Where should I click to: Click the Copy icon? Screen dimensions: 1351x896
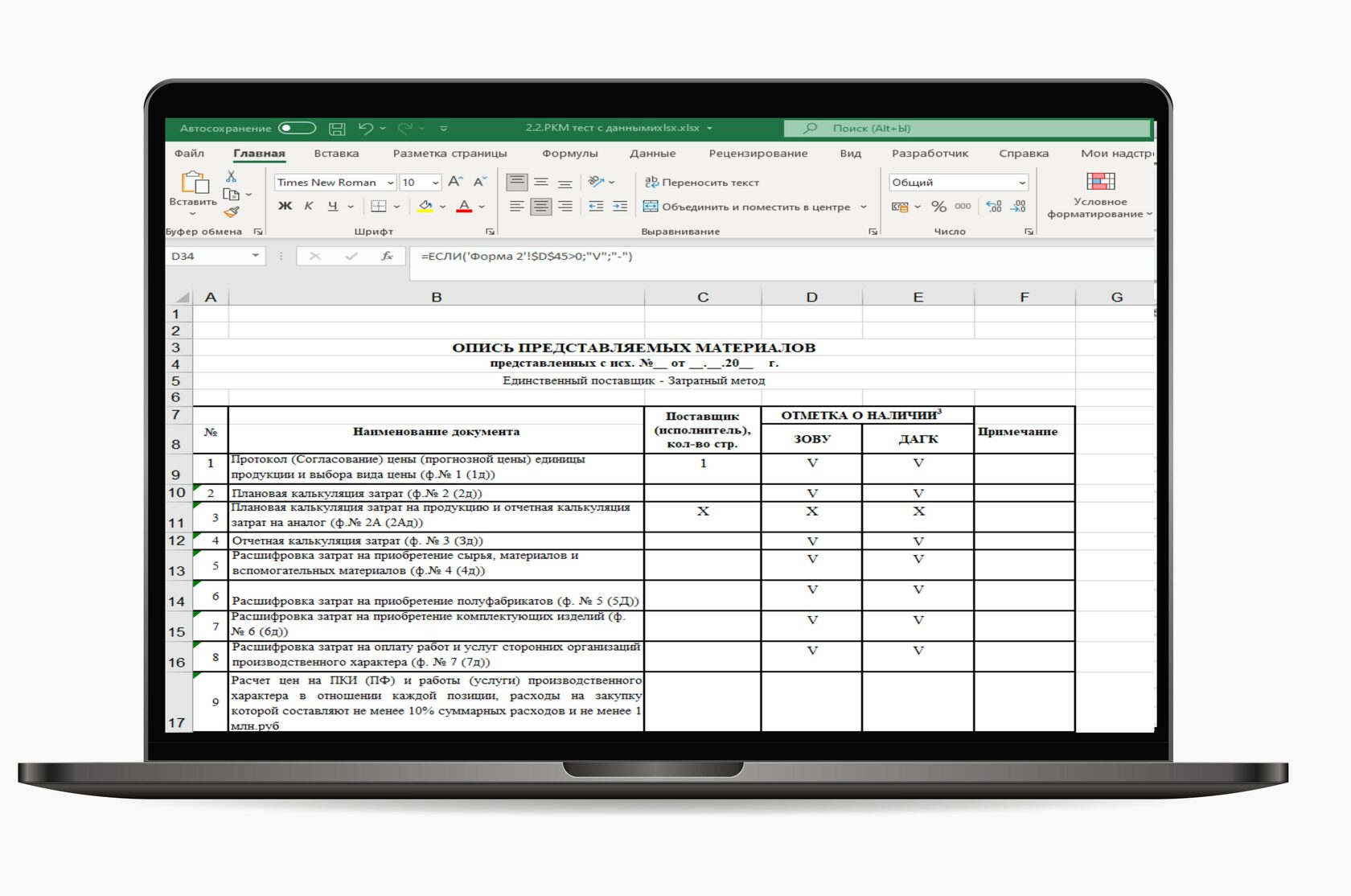232,194
